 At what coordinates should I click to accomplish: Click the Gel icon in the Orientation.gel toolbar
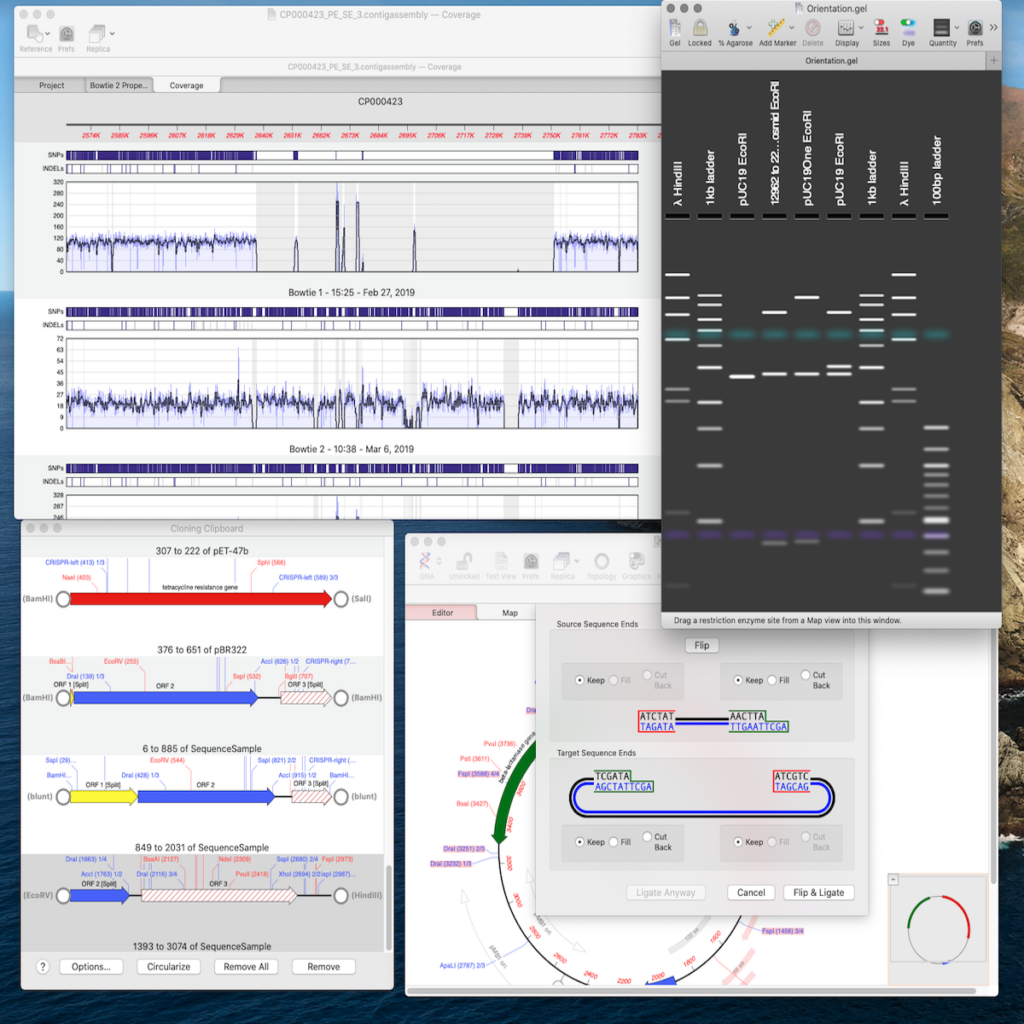[x=675, y=28]
